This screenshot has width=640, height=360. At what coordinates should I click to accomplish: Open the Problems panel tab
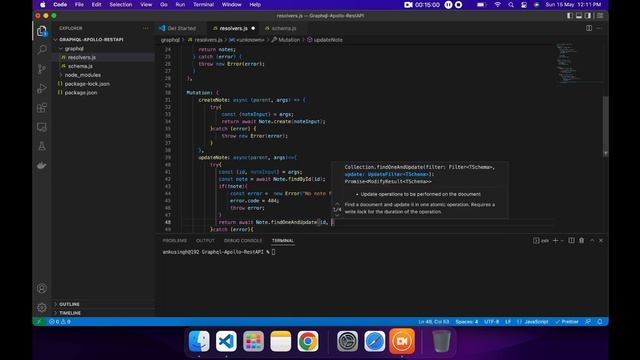point(175,240)
